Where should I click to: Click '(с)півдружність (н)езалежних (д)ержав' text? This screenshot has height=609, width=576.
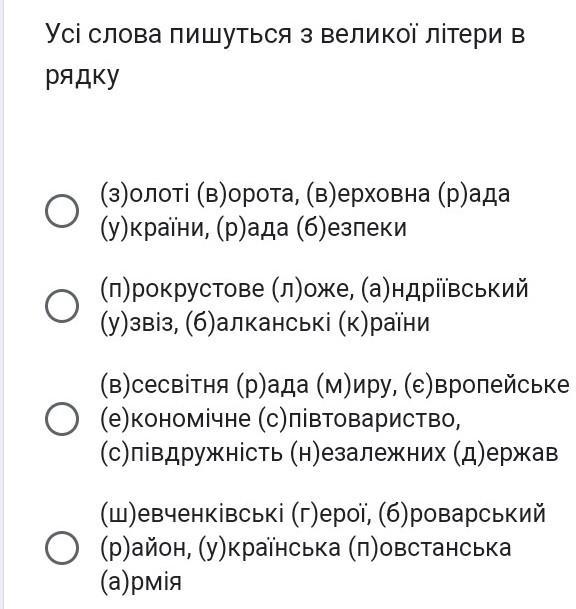coord(329,452)
